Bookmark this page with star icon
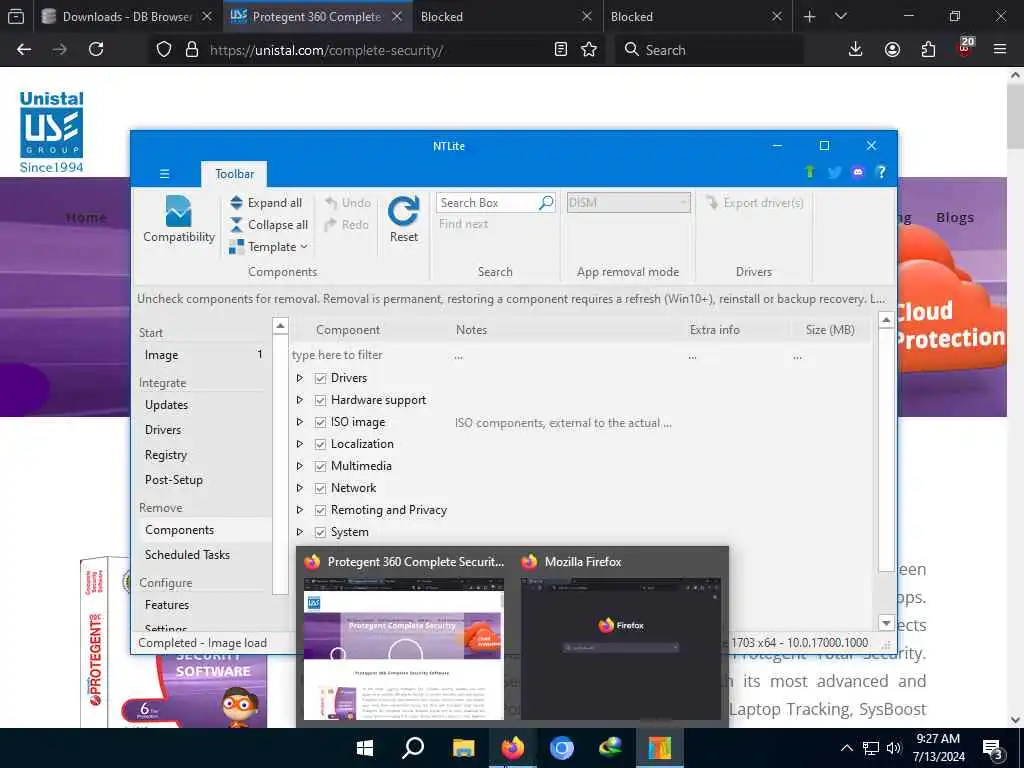 [x=589, y=50]
